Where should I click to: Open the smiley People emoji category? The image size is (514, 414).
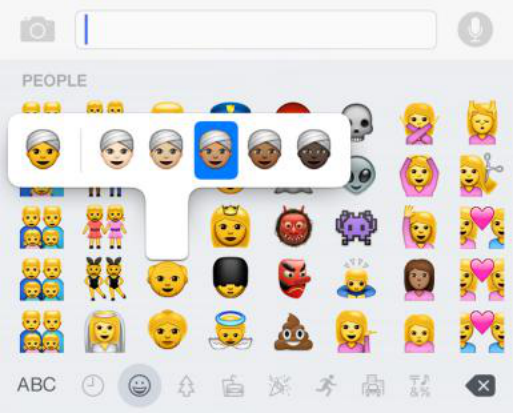(139, 386)
